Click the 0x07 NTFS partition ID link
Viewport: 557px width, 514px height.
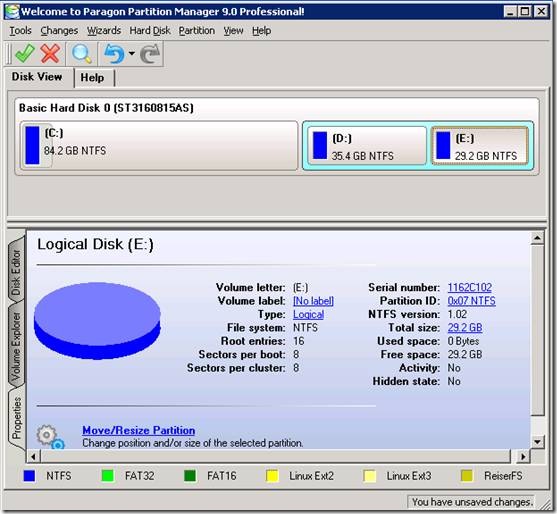pyautogui.click(x=471, y=301)
